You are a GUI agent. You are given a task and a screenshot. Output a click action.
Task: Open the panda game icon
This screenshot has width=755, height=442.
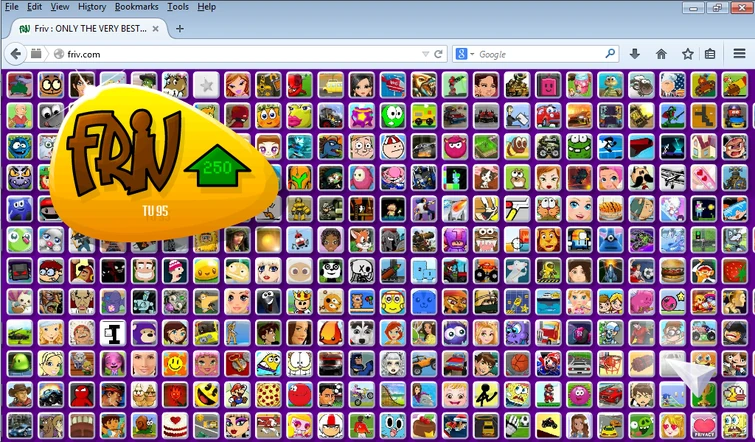point(330,271)
